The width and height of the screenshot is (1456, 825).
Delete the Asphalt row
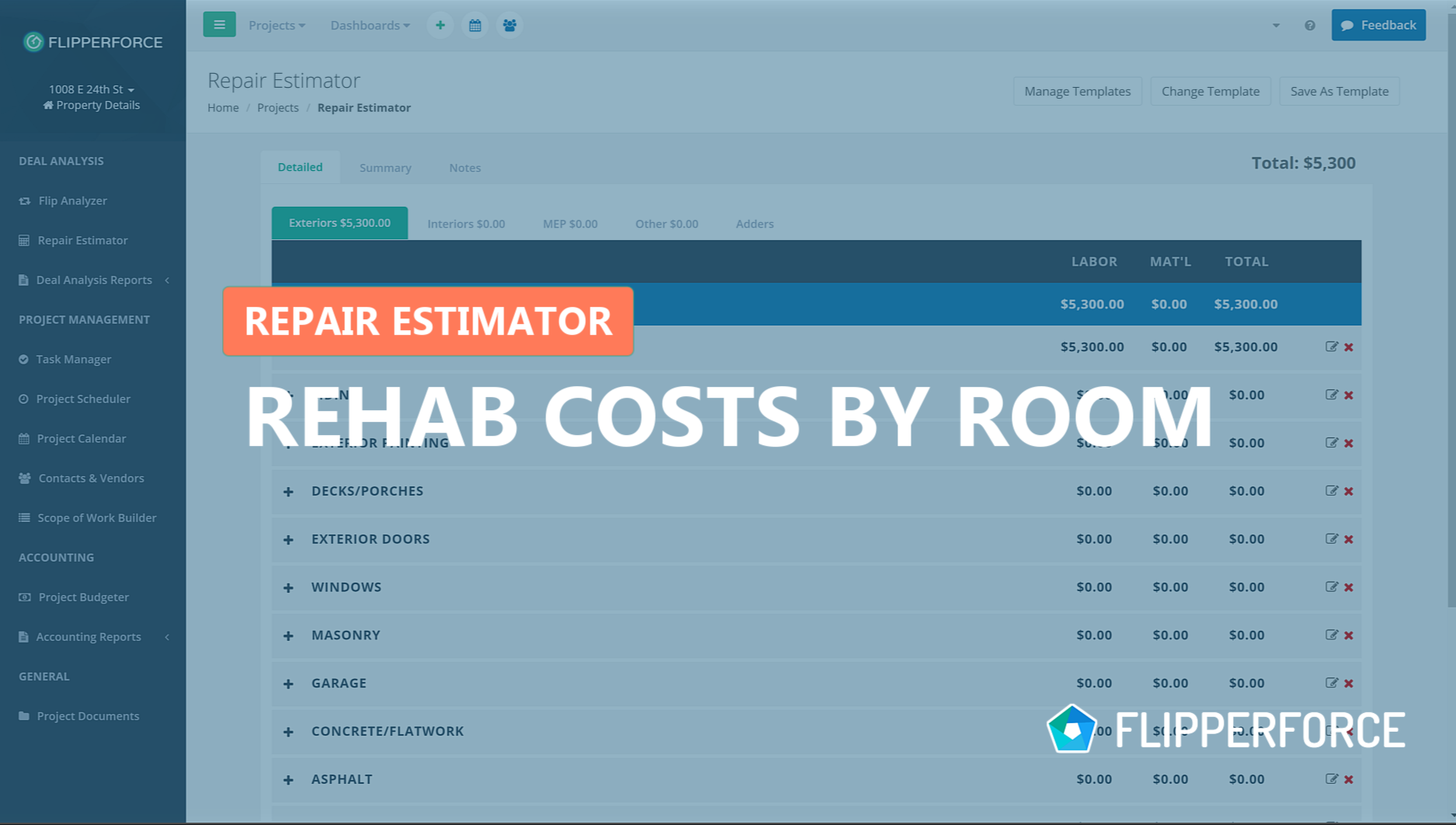click(x=1349, y=779)
